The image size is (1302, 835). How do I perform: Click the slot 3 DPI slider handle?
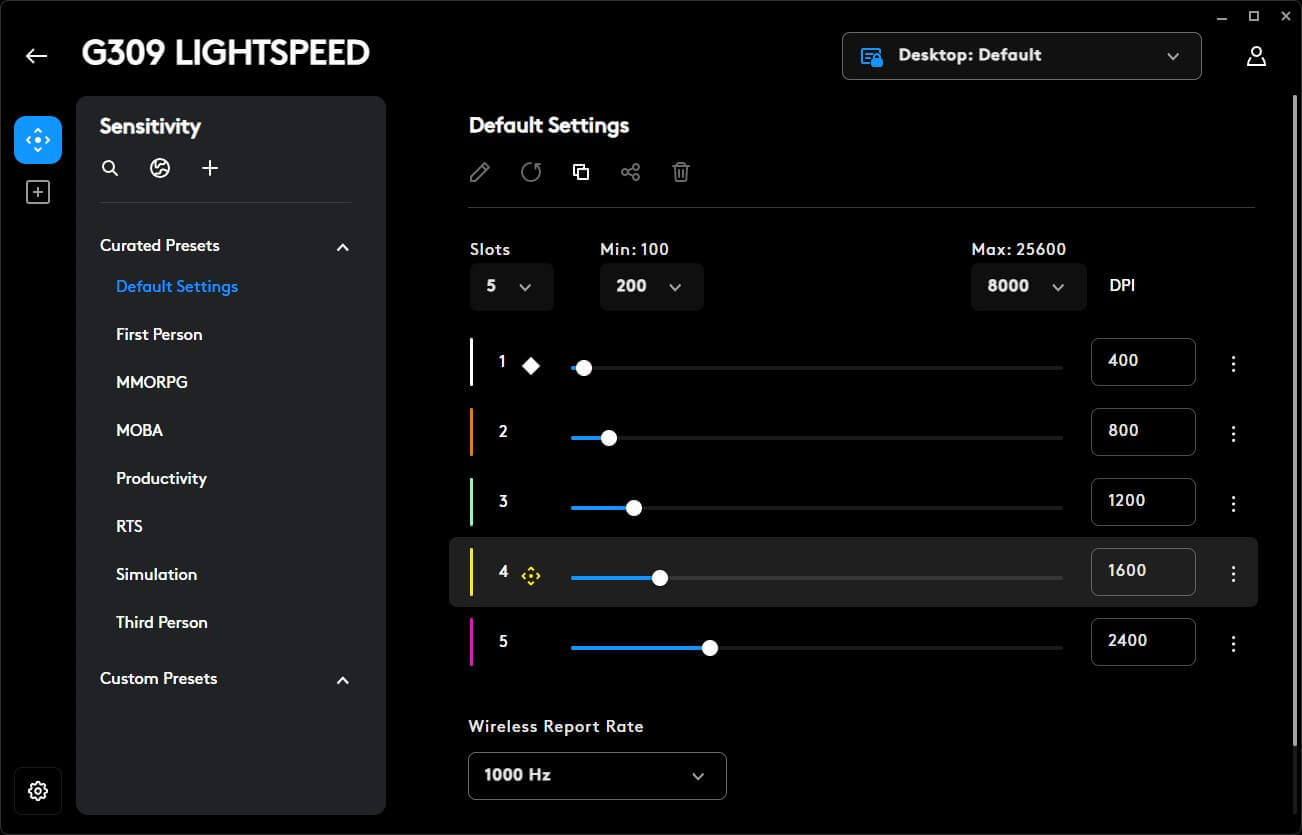point(633,508)
